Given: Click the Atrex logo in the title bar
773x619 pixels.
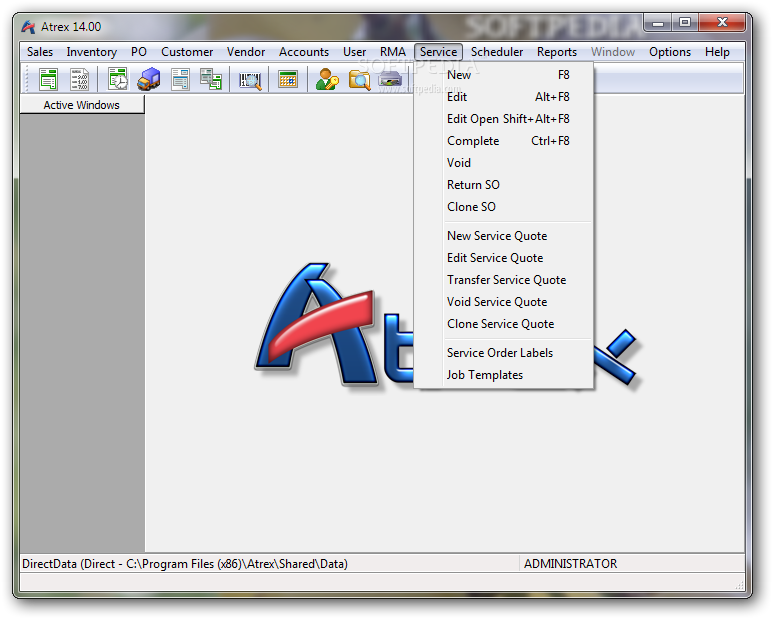Looking at the screenshot, I should 28,27.
